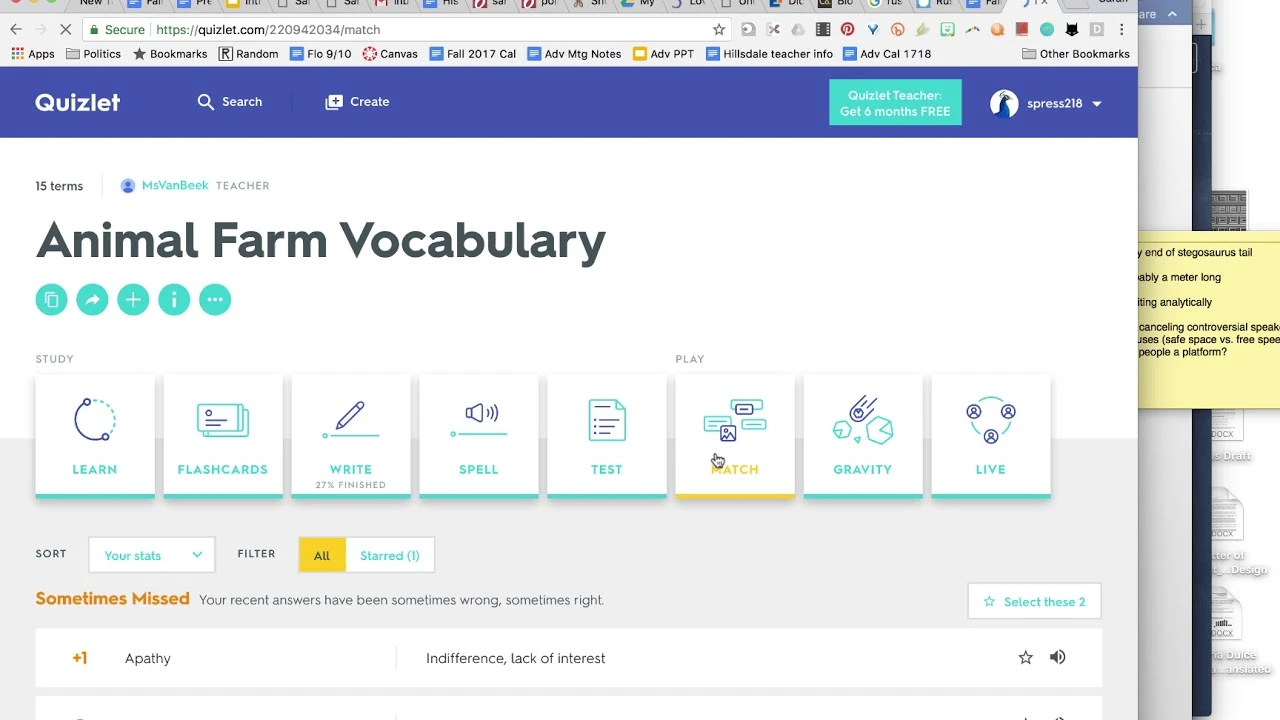Click the copy set icon
1280x720 pixels.
point(51,299)
